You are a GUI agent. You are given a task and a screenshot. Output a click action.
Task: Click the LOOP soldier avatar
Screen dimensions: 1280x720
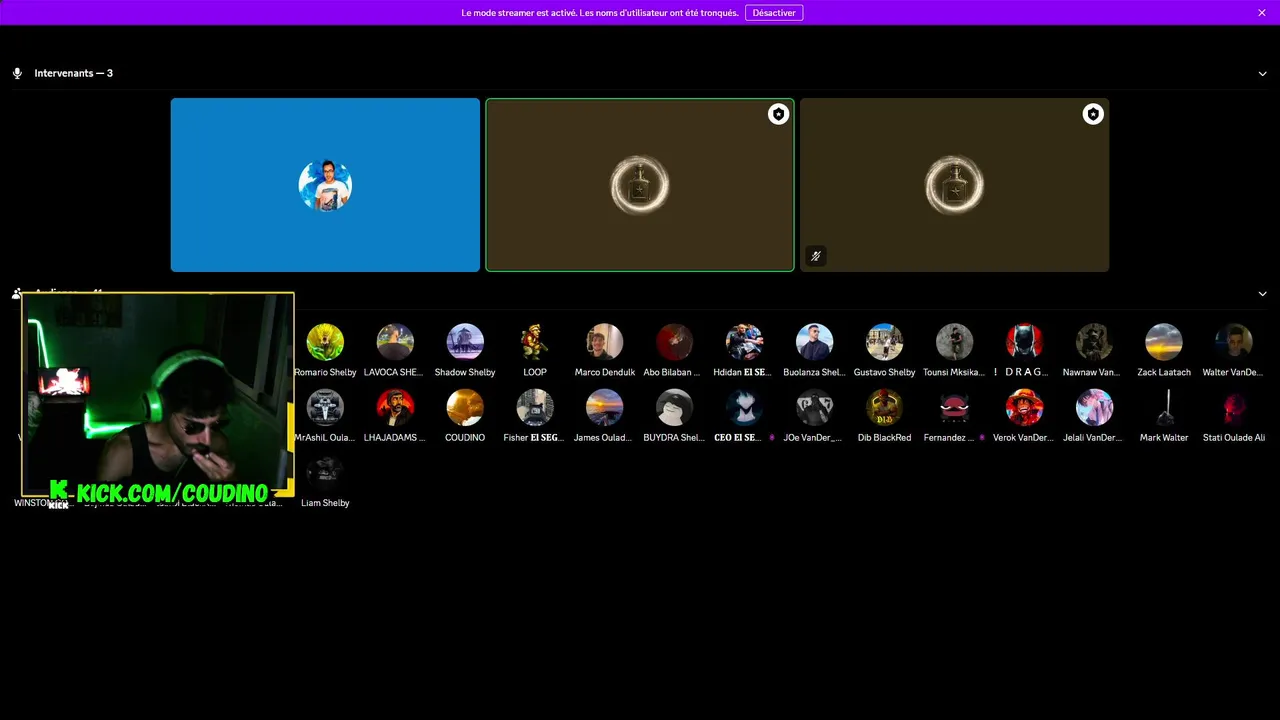click(x=535, y=342)
